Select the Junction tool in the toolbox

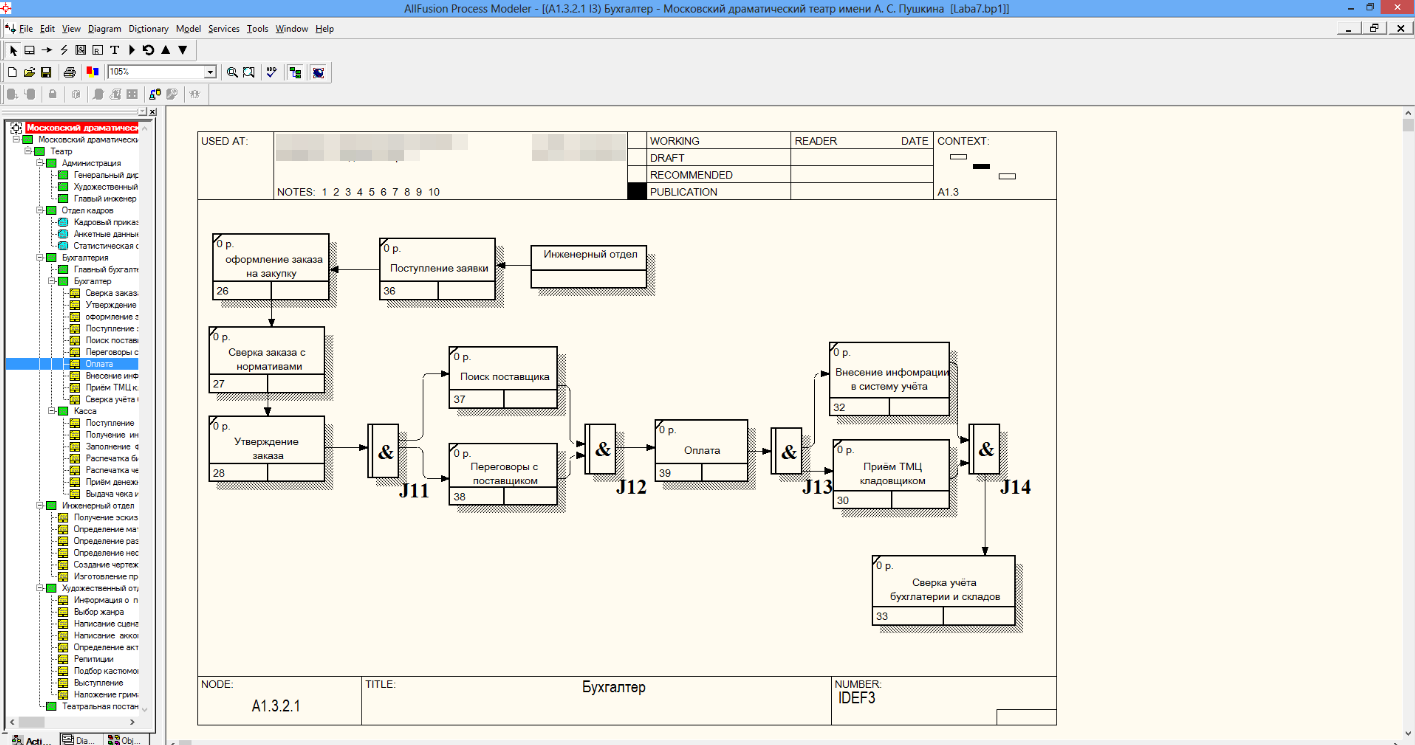[x=81, y=50]
